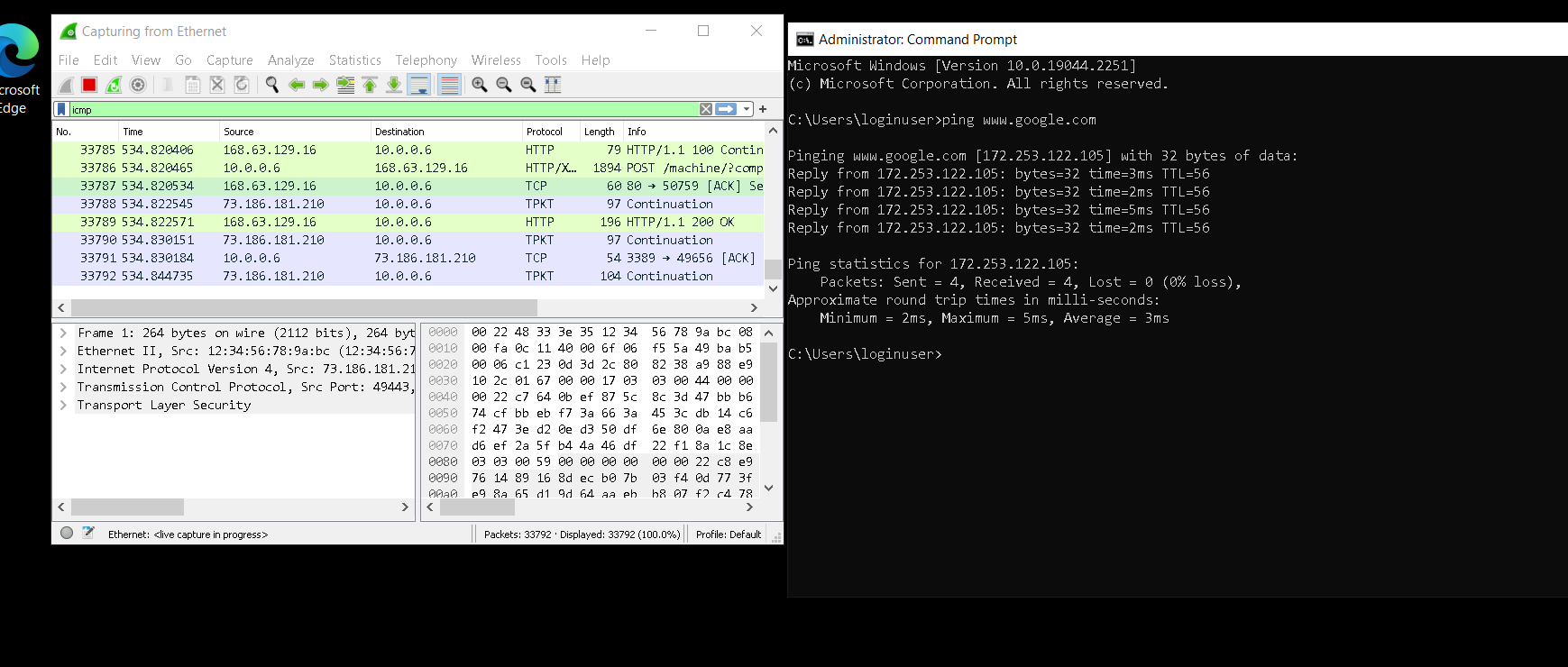The width and height of the screenshot is (1568, 667).
Task: Click the open capture file icon
Action: click(x=168, y=85)
